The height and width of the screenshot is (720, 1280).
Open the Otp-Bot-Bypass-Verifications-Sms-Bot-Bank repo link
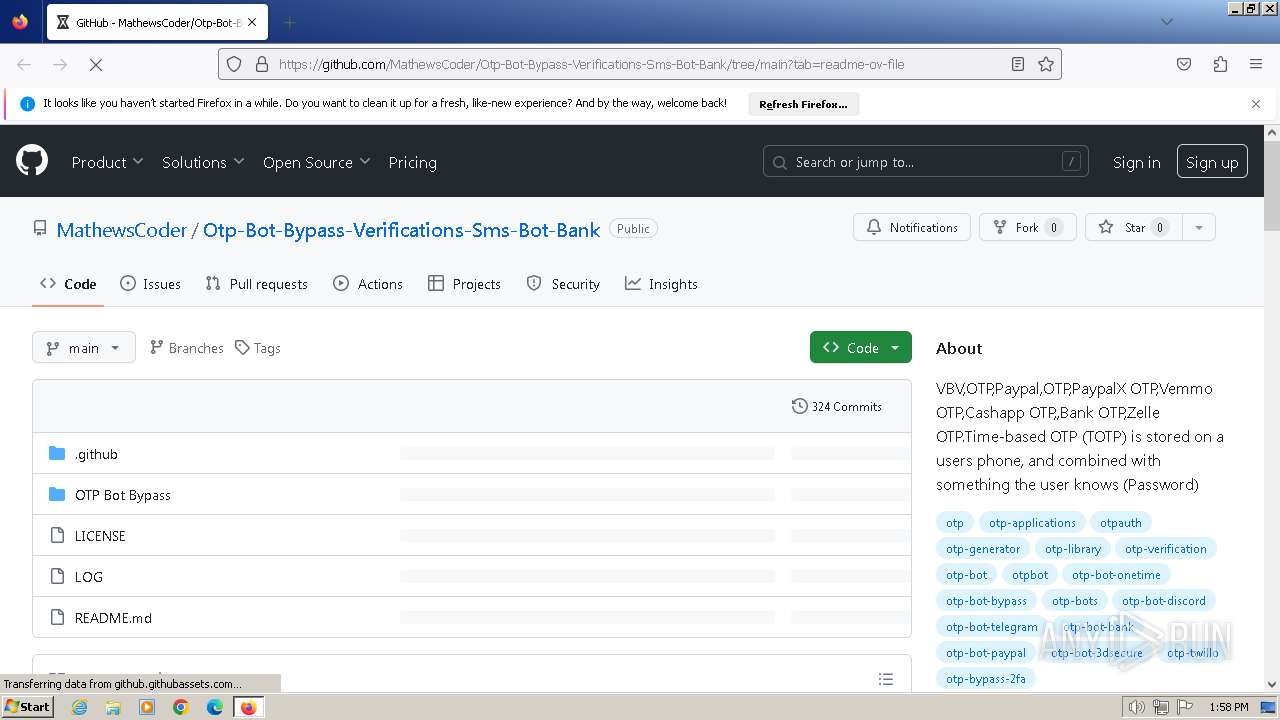401,229
